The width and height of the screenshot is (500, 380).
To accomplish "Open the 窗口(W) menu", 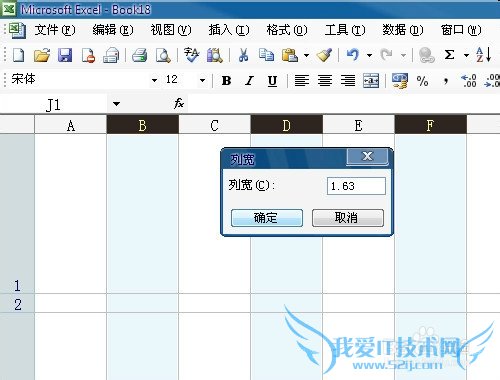I will point(461,30).
